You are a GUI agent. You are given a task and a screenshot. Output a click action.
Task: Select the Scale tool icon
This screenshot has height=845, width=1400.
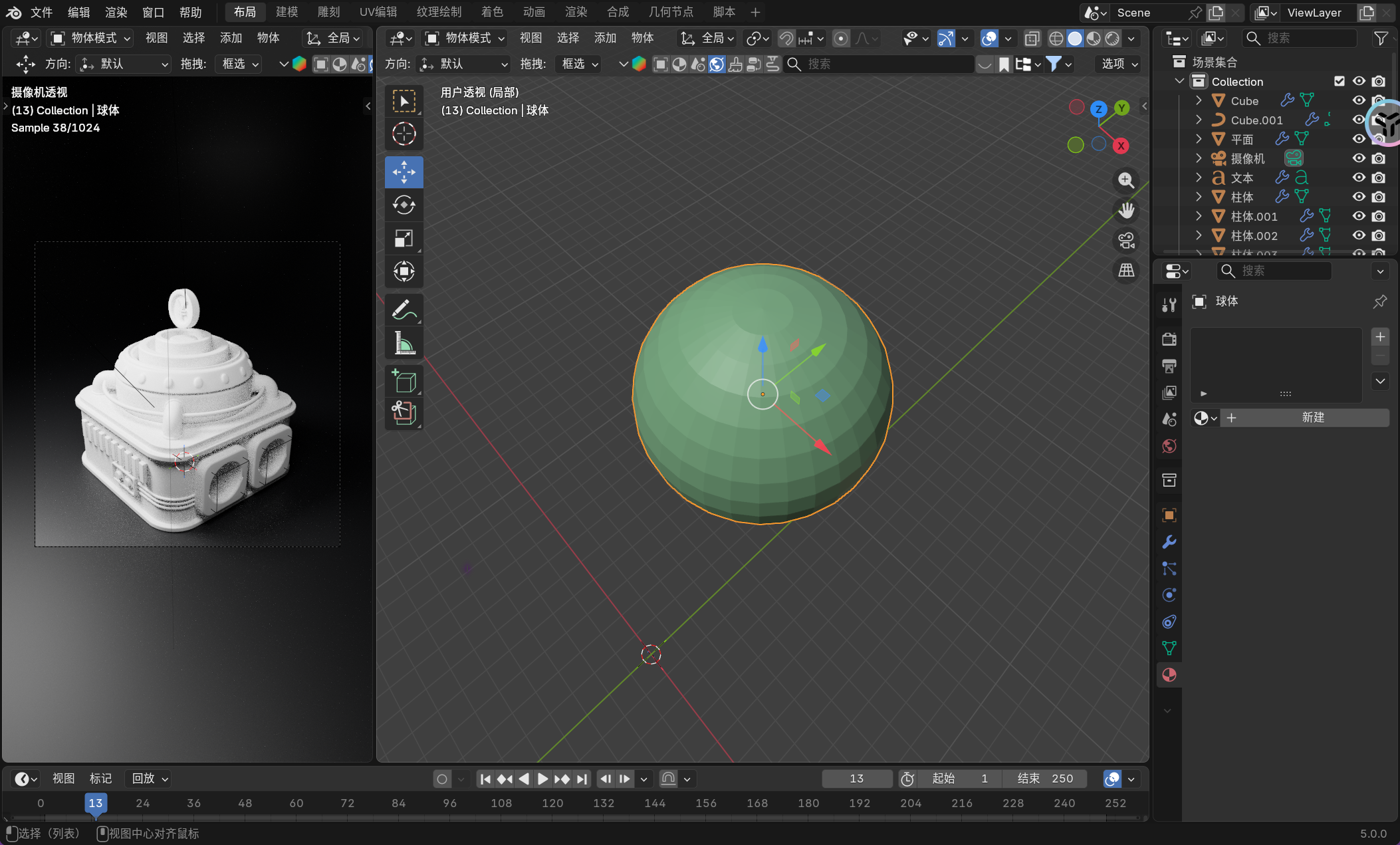pyautogui.click(x=404, y=238)
